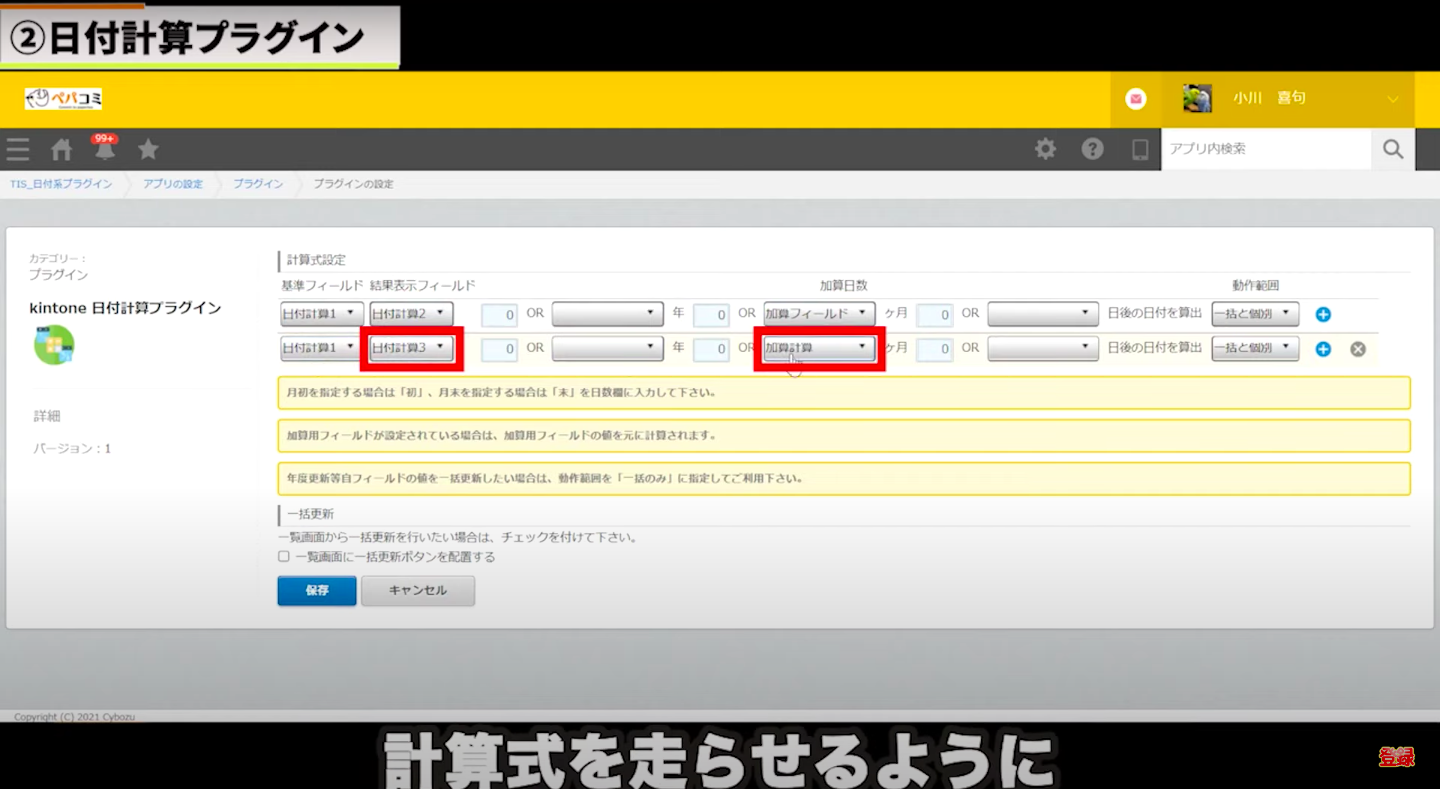The height and width of the screenshot is (789, 1440).
Task: Click the アプリ内検索 search field
Action: point(1265,150)
